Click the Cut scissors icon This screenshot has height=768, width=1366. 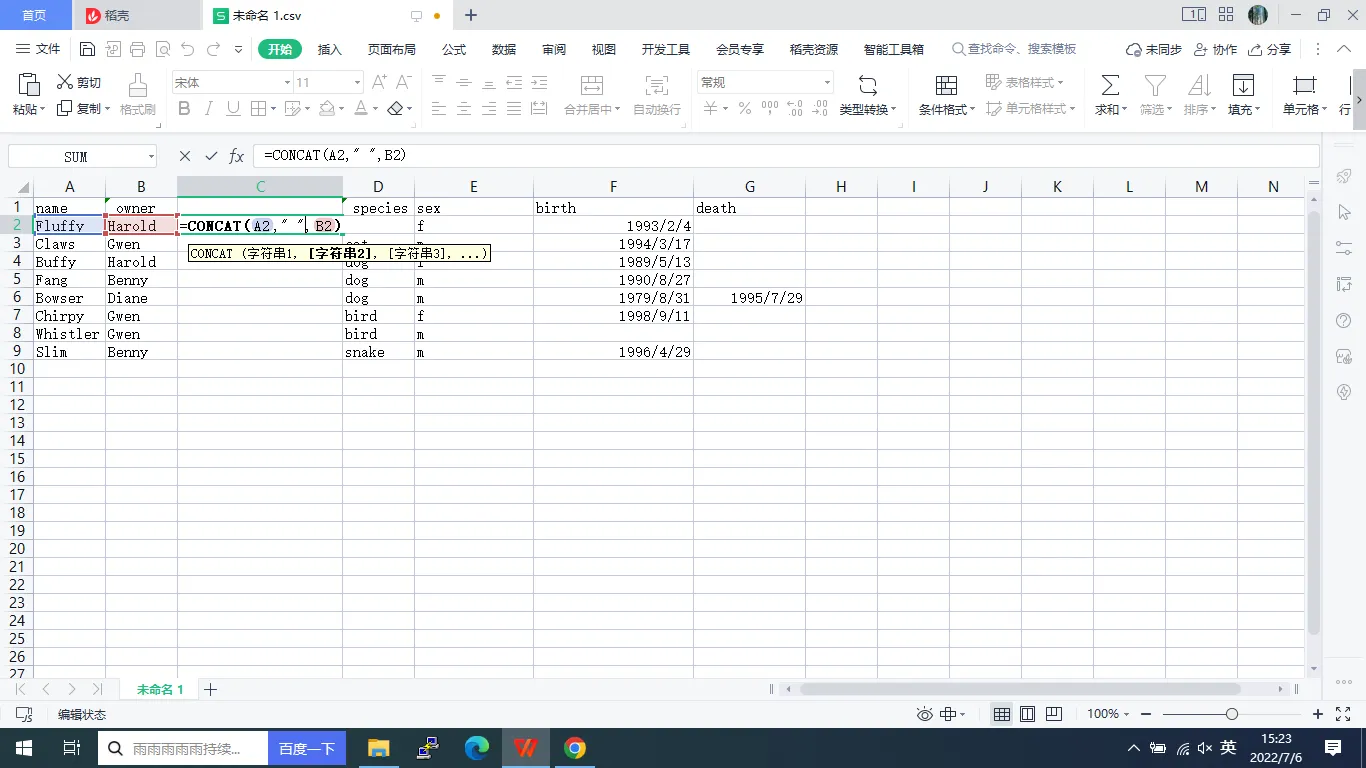click(66, 82)
